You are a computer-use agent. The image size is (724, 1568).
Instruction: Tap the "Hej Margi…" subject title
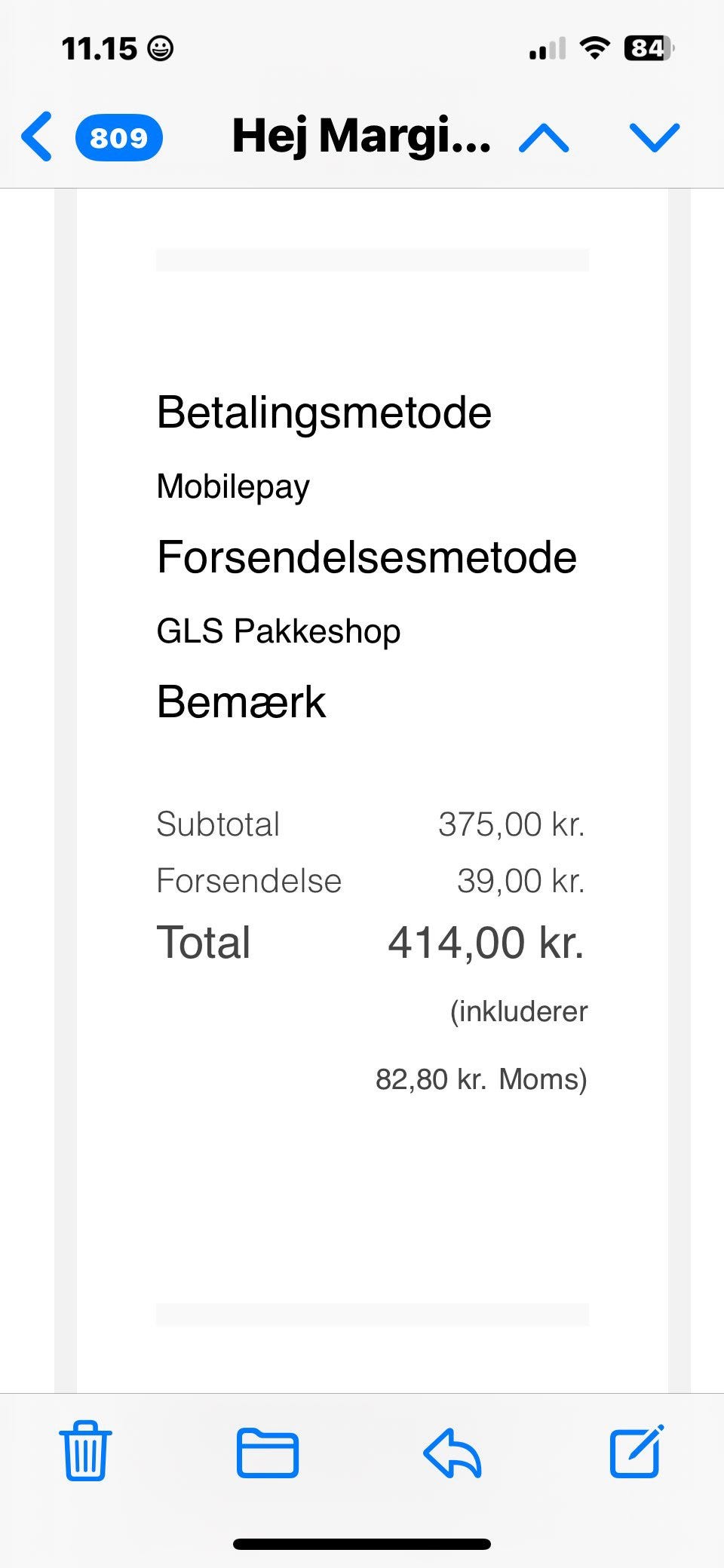361,137
